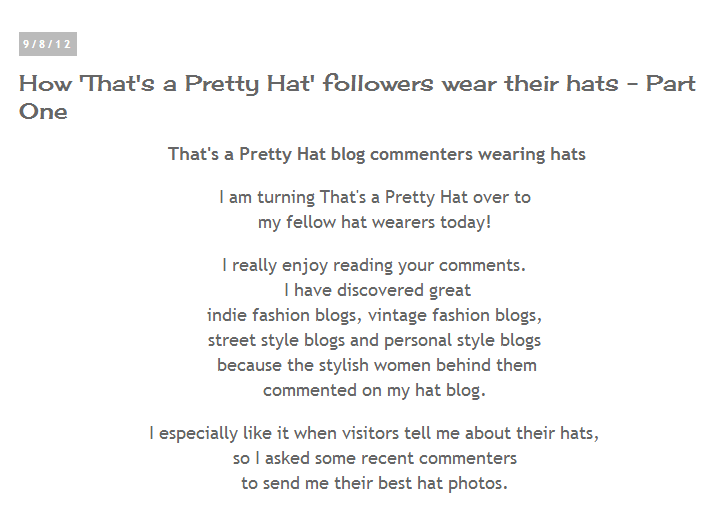Viewport: 703px width, 507px height.
Task: Click the 9/8/12 date badge
Action: pyautogui.click(x=48, y=44)
